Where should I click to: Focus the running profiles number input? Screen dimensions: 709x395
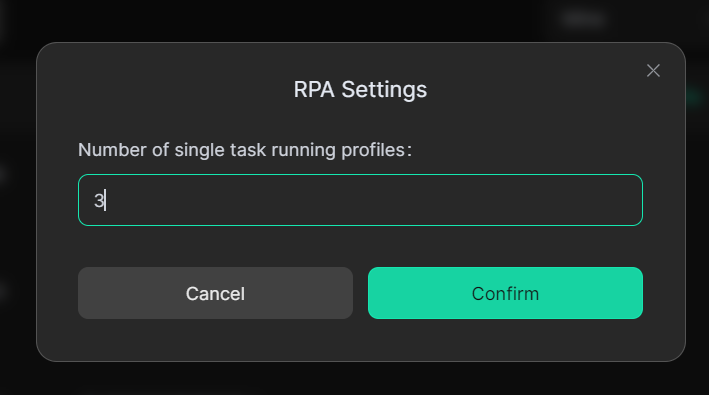(360, 200)
